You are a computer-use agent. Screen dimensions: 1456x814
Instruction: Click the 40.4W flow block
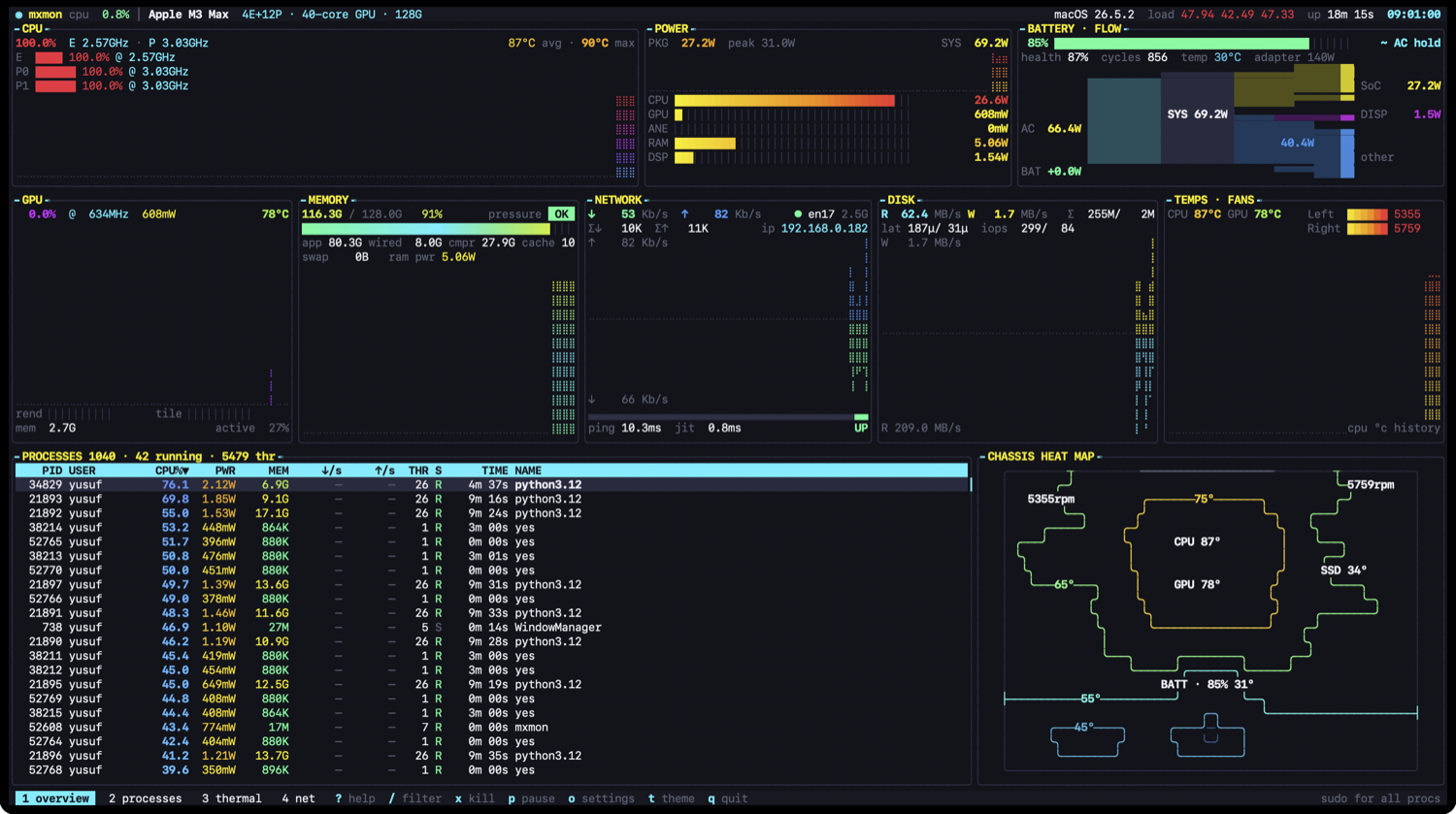click(1297, 143)
